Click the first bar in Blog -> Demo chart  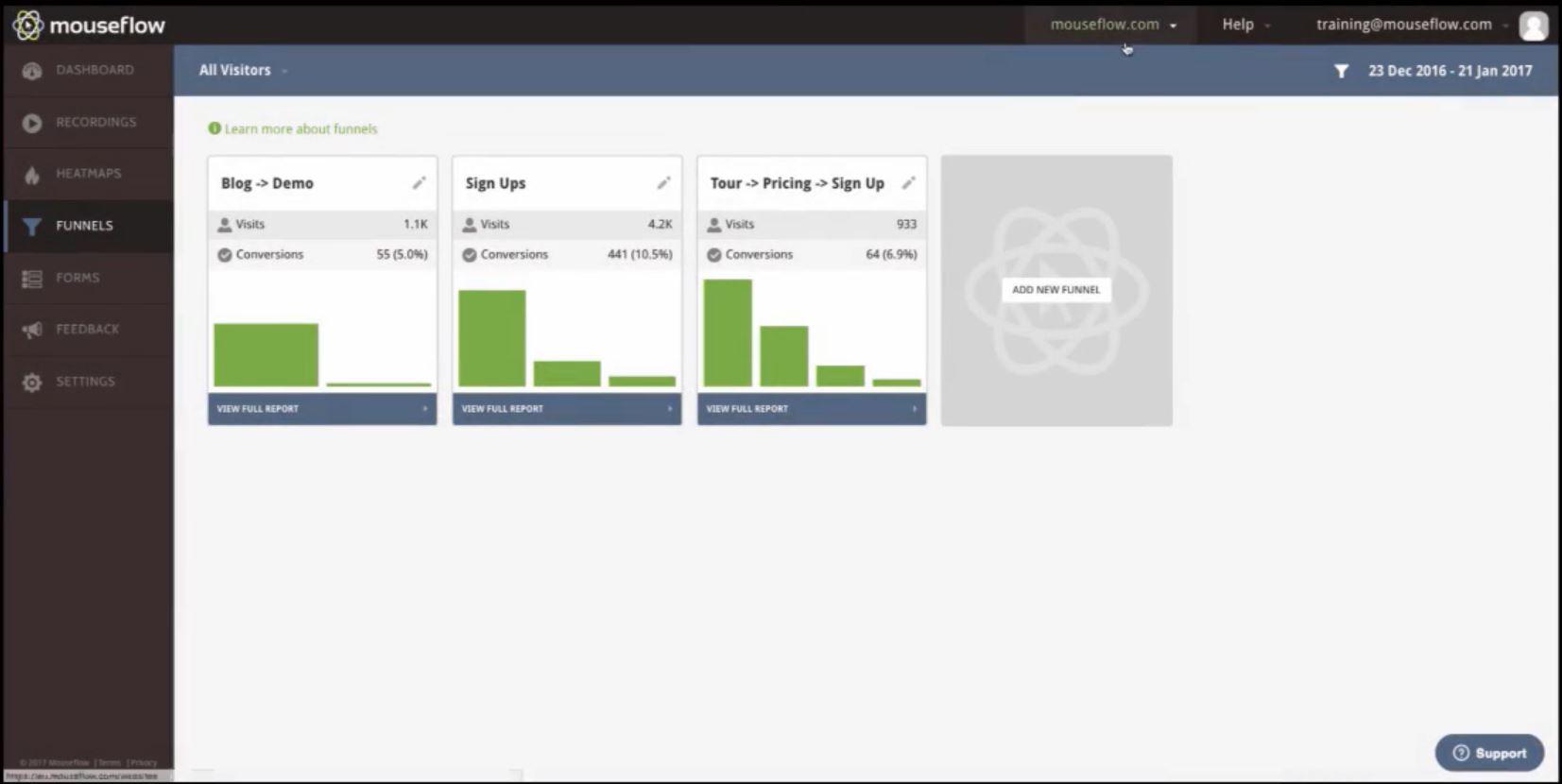click(x=266, y=355)
